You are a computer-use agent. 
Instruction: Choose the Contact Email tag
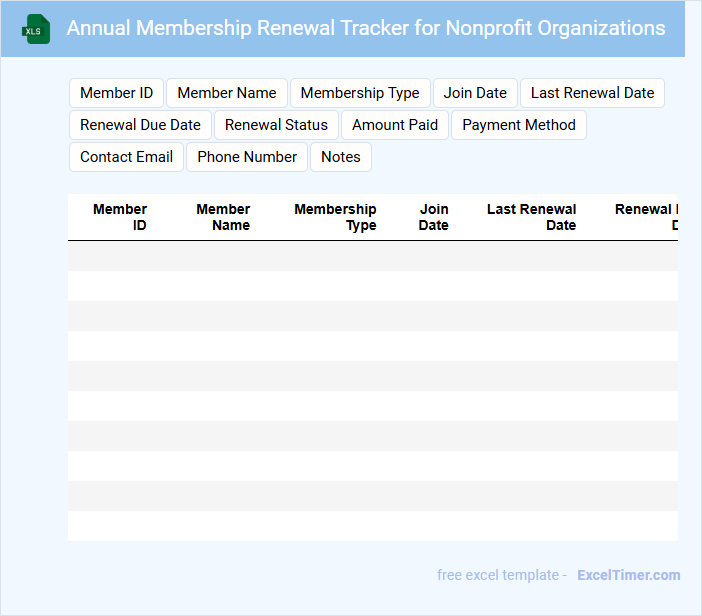pyautogui.click(x=126, y=157)
